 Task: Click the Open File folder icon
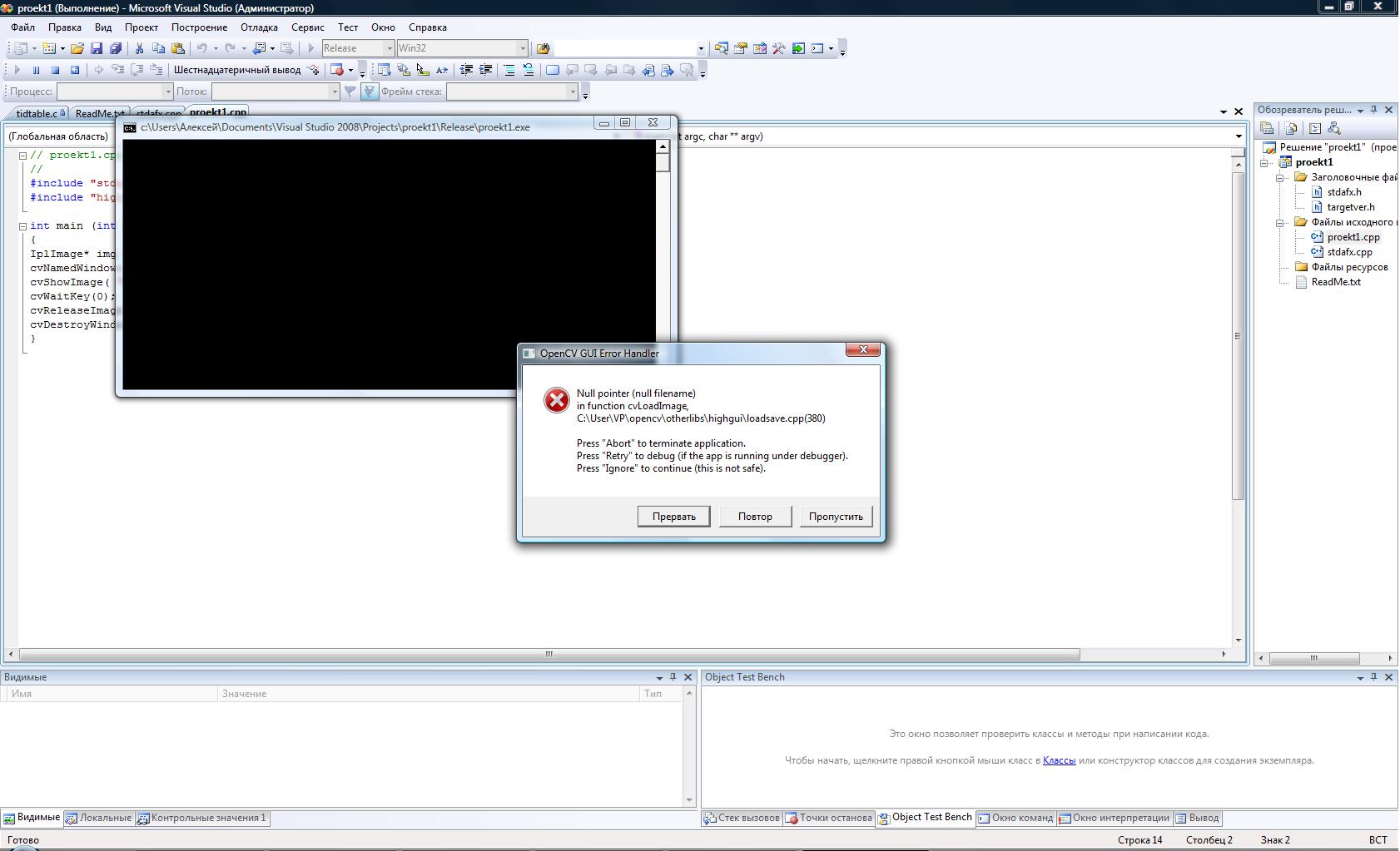tap(77, 48)
